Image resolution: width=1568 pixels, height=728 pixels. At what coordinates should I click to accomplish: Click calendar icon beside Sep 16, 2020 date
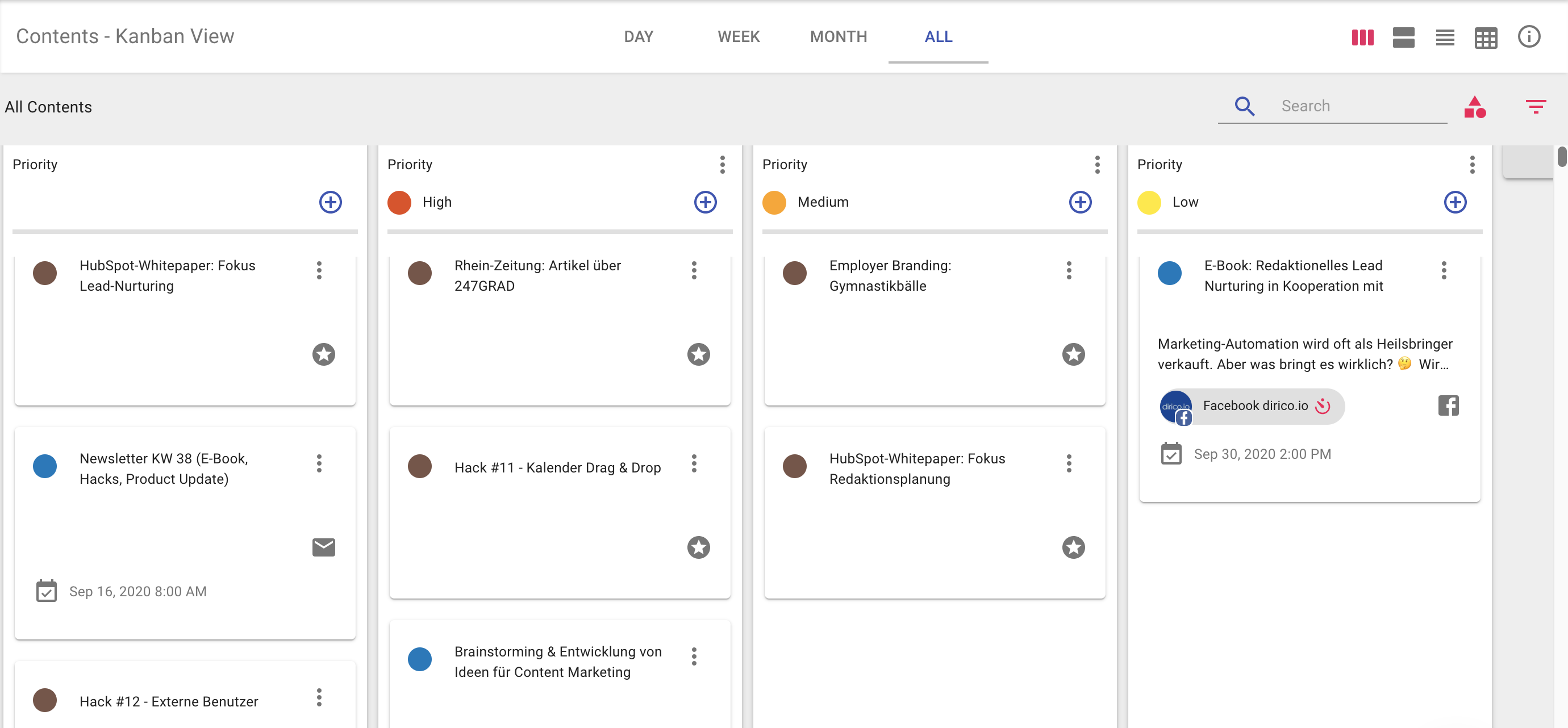point(46,591)
